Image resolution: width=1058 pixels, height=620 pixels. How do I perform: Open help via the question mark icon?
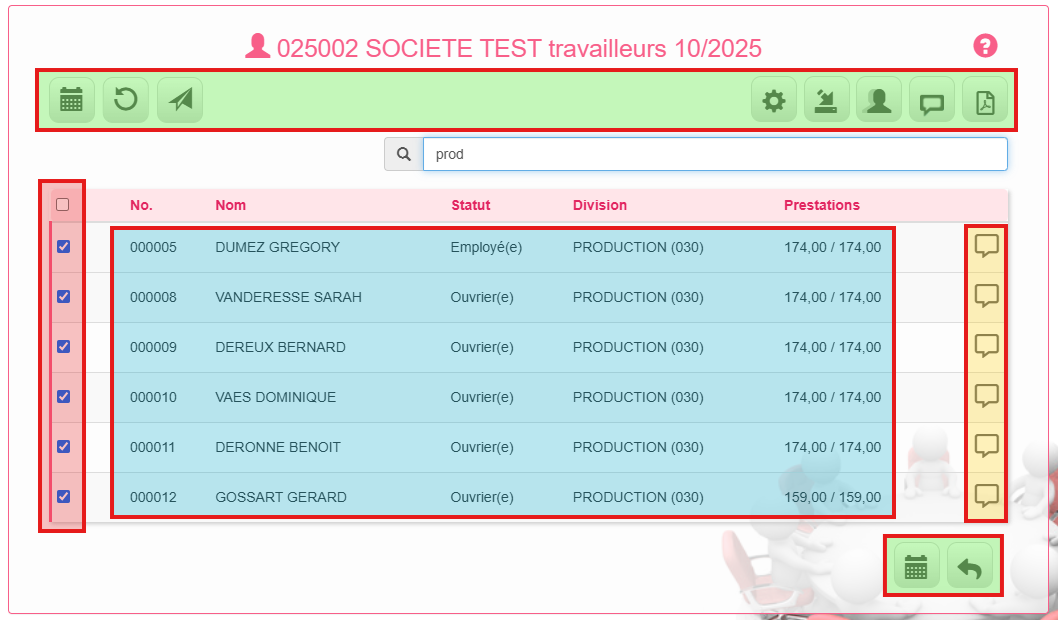coord(986,45)
